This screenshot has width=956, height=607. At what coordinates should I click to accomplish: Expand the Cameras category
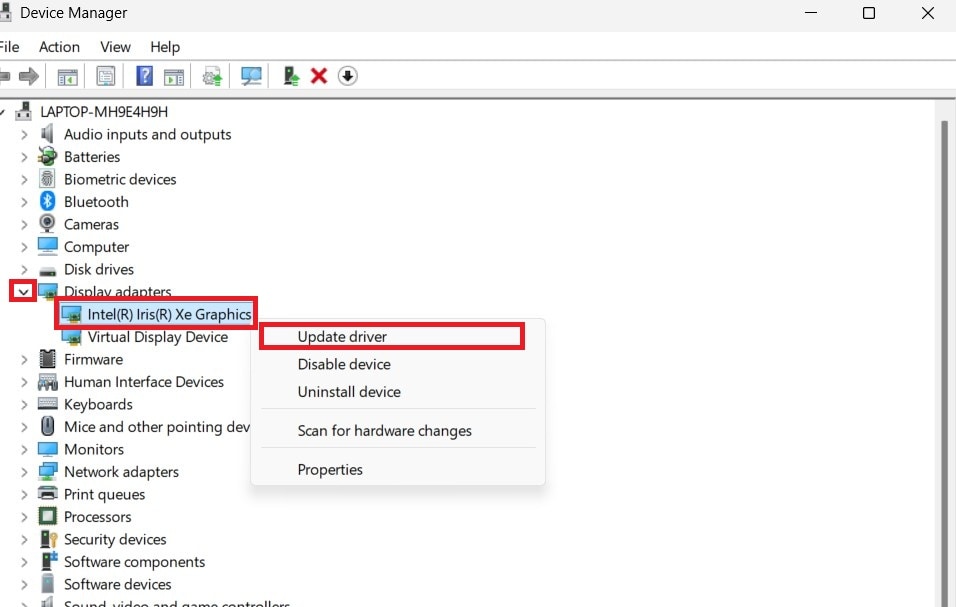(24, 224)
